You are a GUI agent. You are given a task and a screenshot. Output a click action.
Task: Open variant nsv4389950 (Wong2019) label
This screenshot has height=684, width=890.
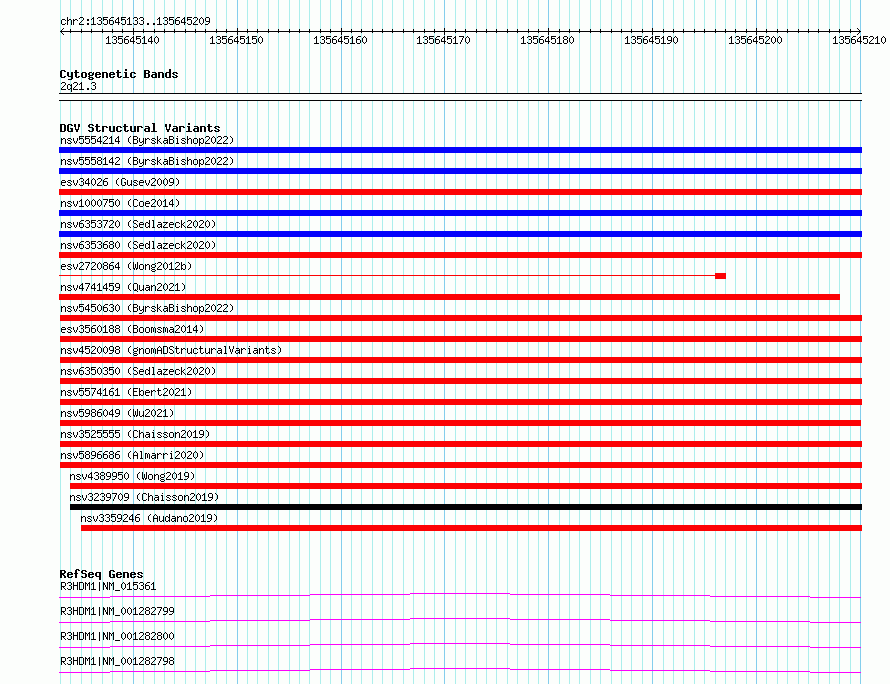click(132, 476)
